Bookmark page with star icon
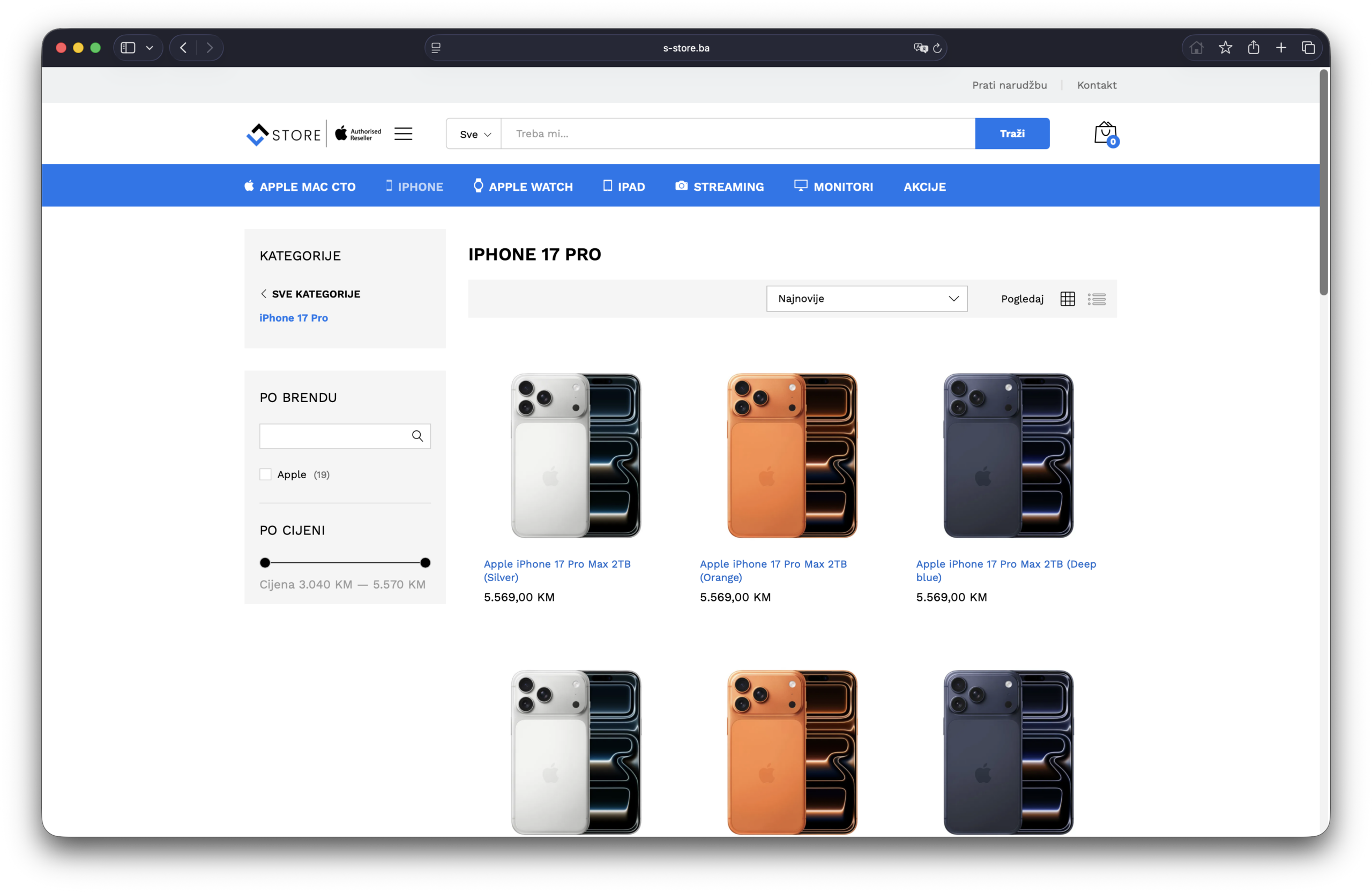1372x892 pixels. (x=1225, y=48)
